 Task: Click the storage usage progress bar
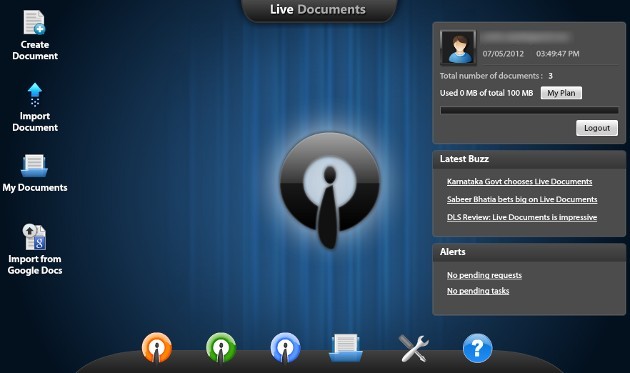pyautogui.click(x=529, y=110)
